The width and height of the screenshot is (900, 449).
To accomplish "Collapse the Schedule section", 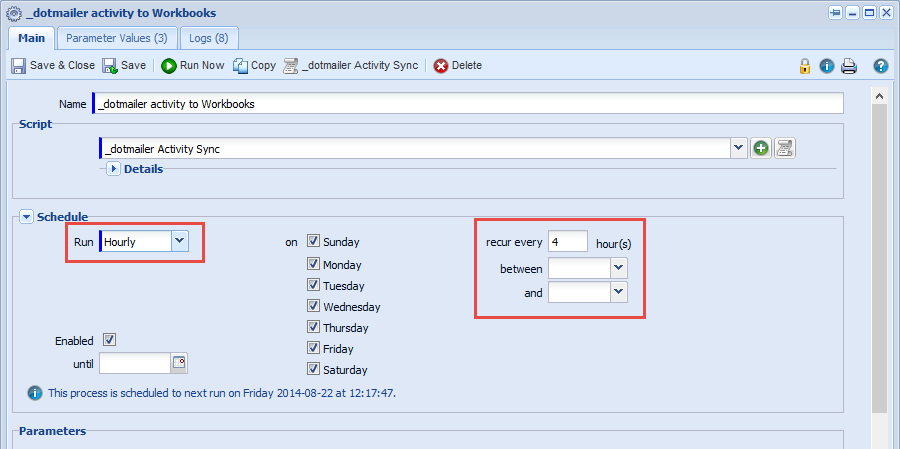I will pyautogui.click(x=27, y=217).
